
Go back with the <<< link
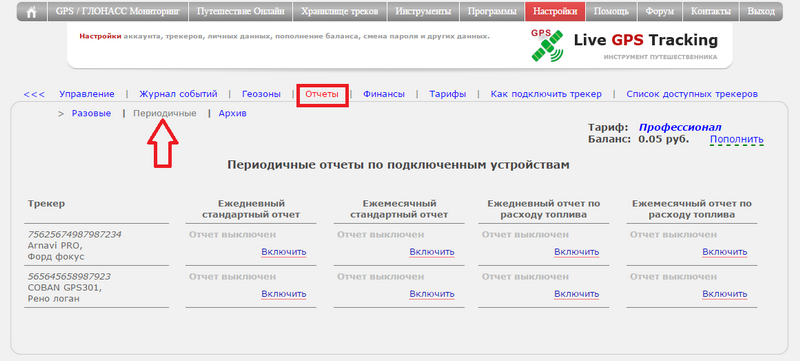(x=34, y=94)
